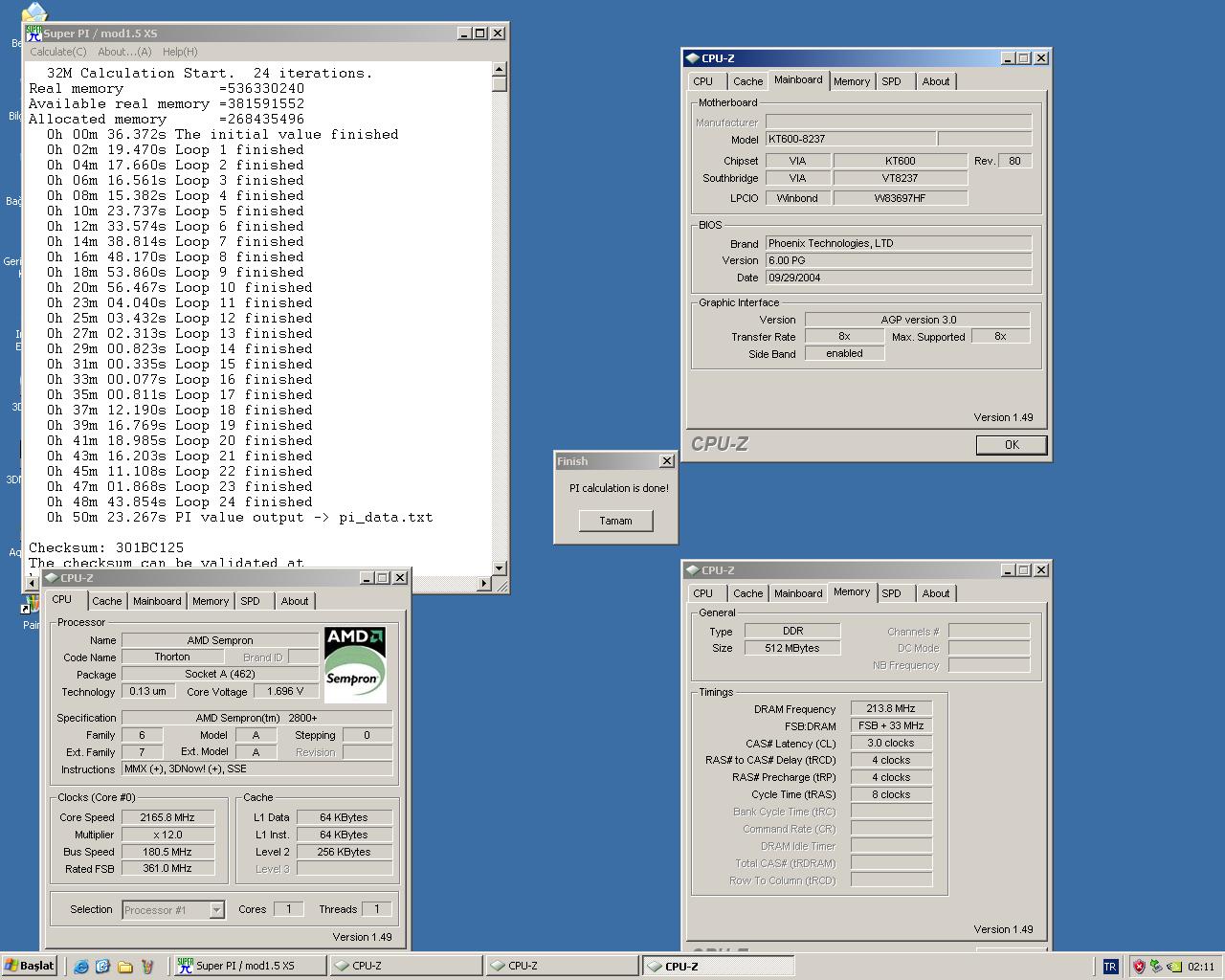Screen dimensions: 1225x980
Task: Click Specification AMD Sempron(tm) 2800+
Action: point(256,718)
